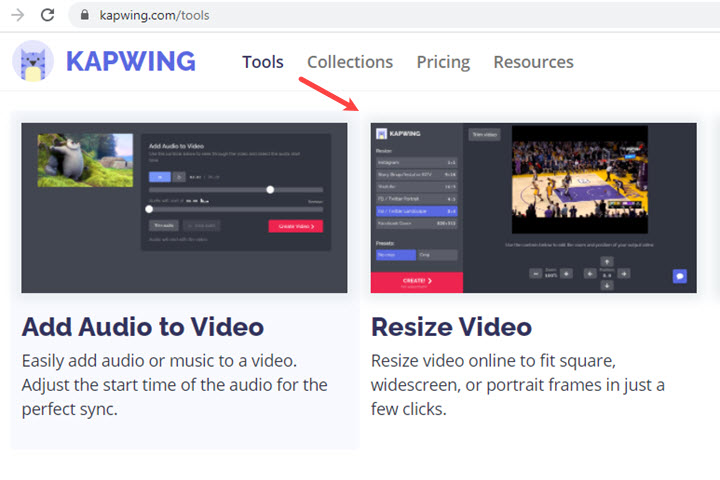Click the red CREATE! button
The width and height of the screenshot is (720, 480).
point(417,282)
